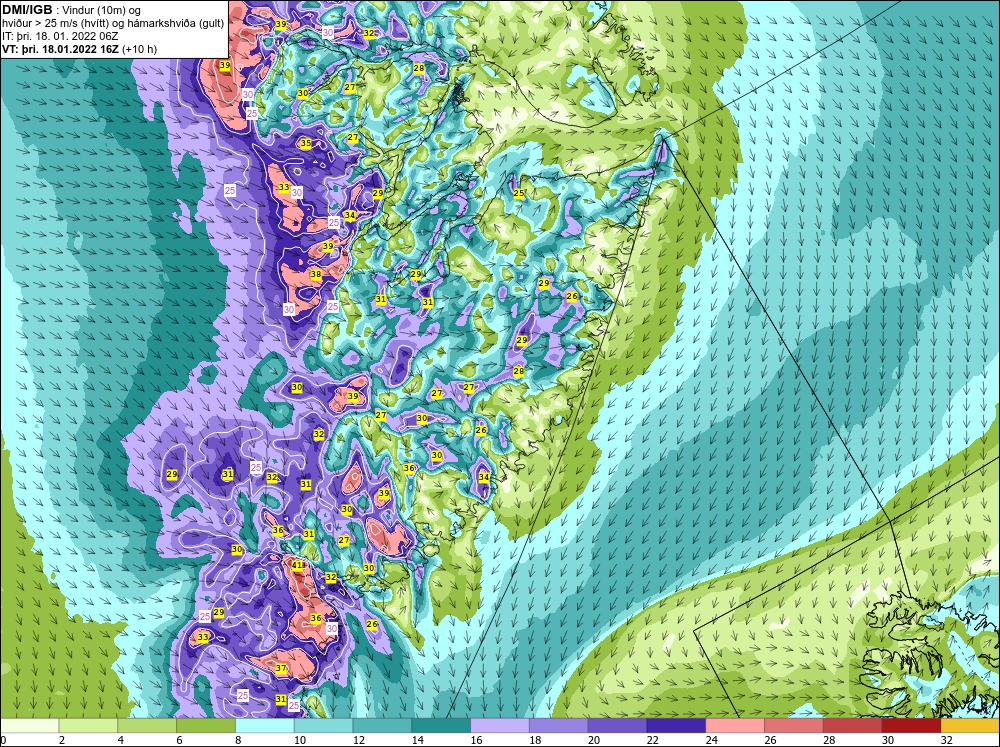Screen dimensions: 1000x747
Task: Click the salmon 26–28 legend swatch
Action: [794, 725]
